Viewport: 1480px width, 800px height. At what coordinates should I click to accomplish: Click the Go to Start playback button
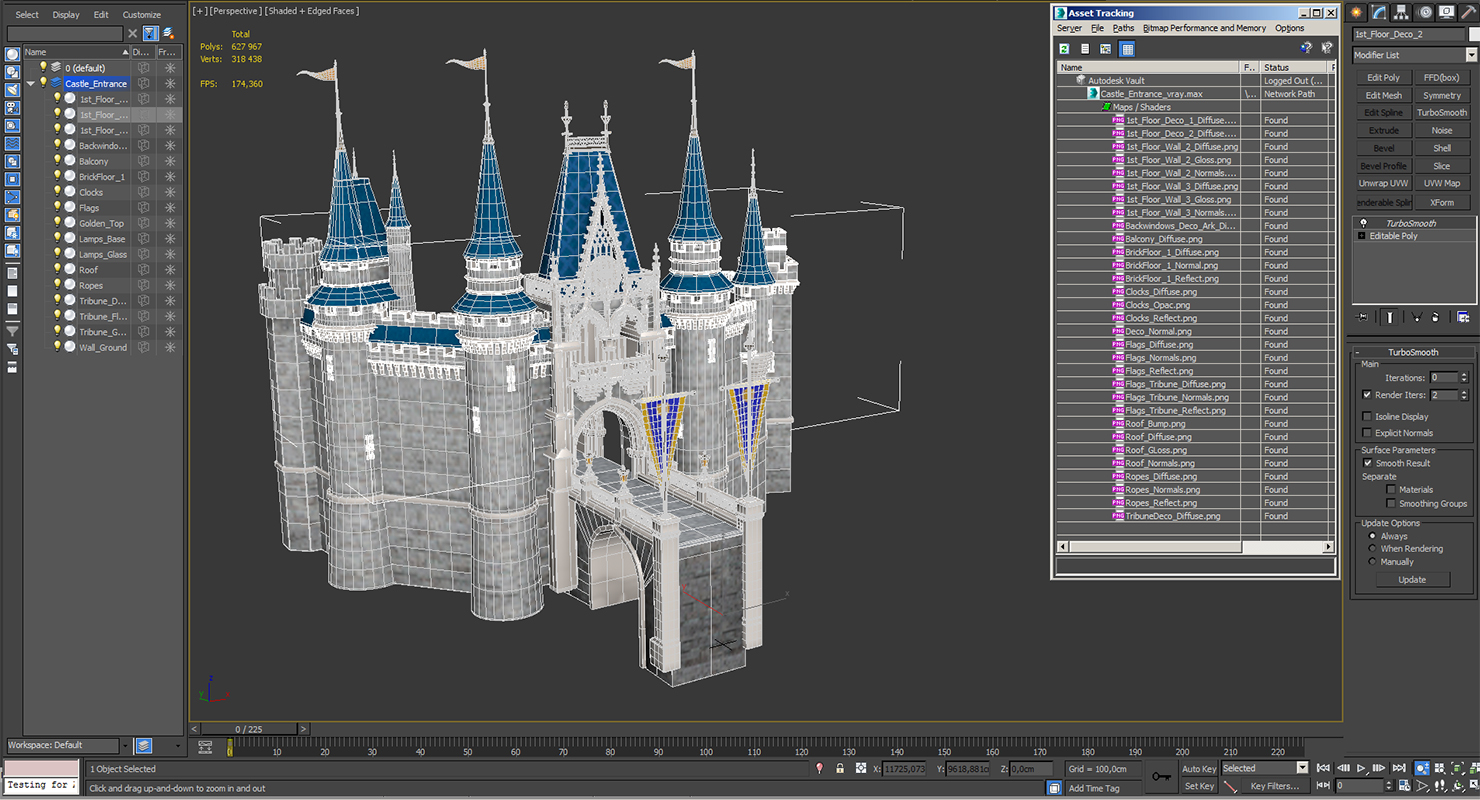pos(1323,768)
